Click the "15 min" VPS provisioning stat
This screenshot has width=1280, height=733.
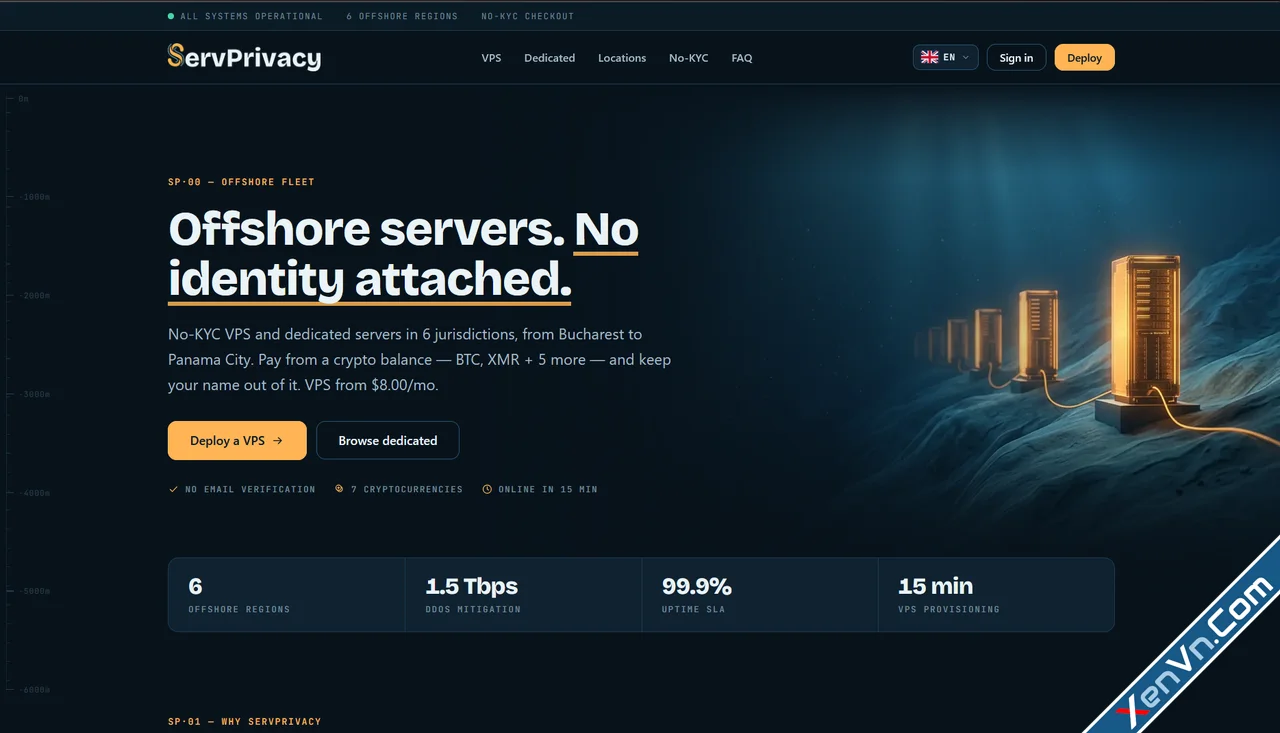(936, 586)
